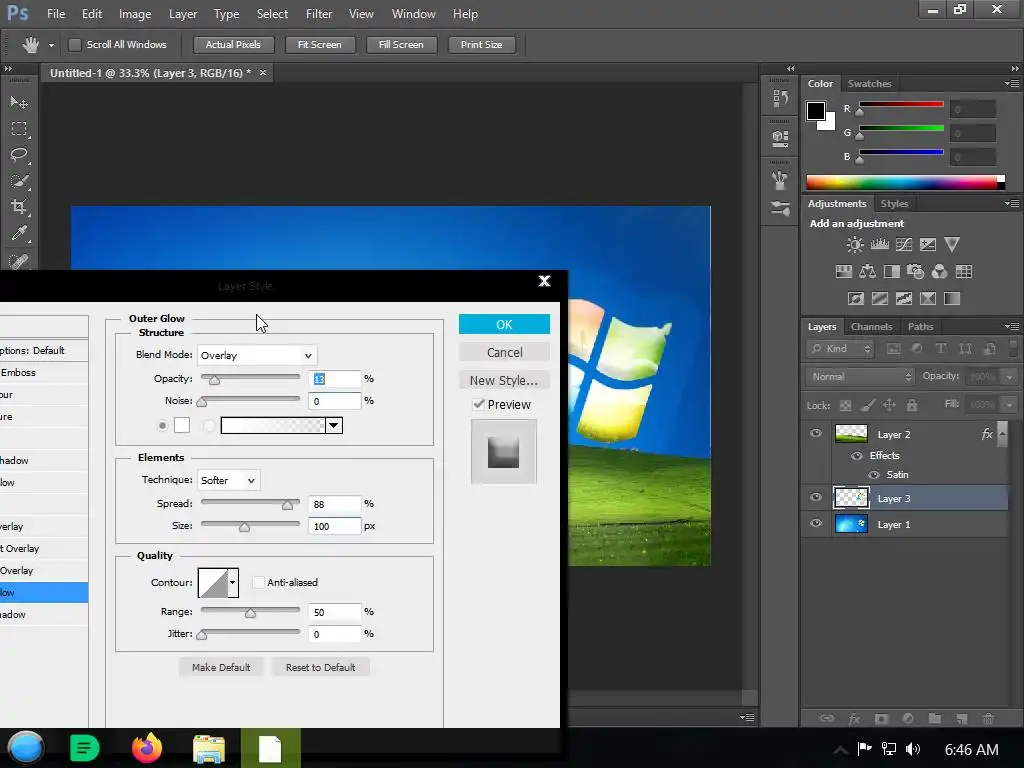Toggle Satin effect visibility eye

[874, 475]
